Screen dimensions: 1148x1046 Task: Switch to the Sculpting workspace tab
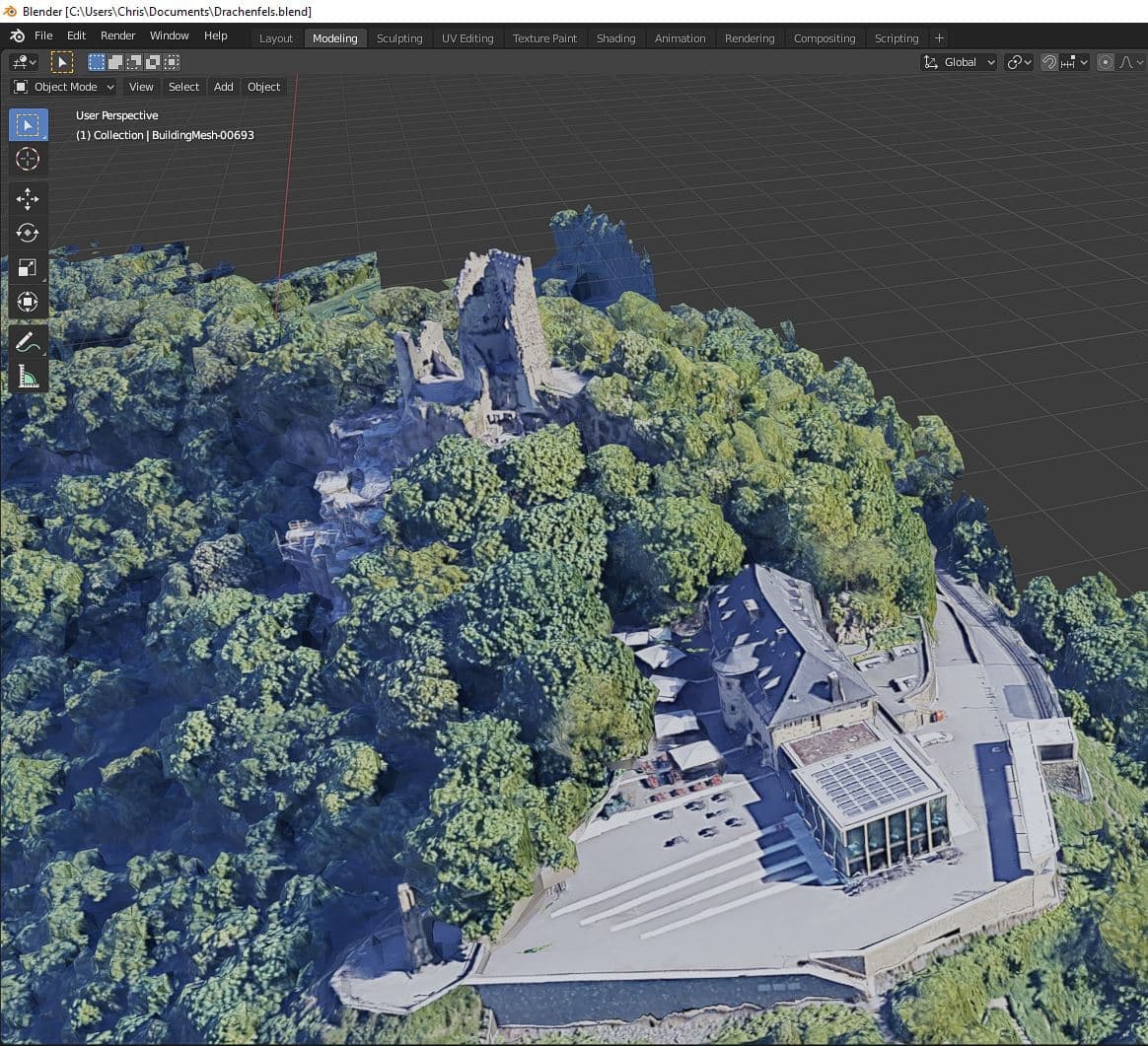(x=398, y=38)
